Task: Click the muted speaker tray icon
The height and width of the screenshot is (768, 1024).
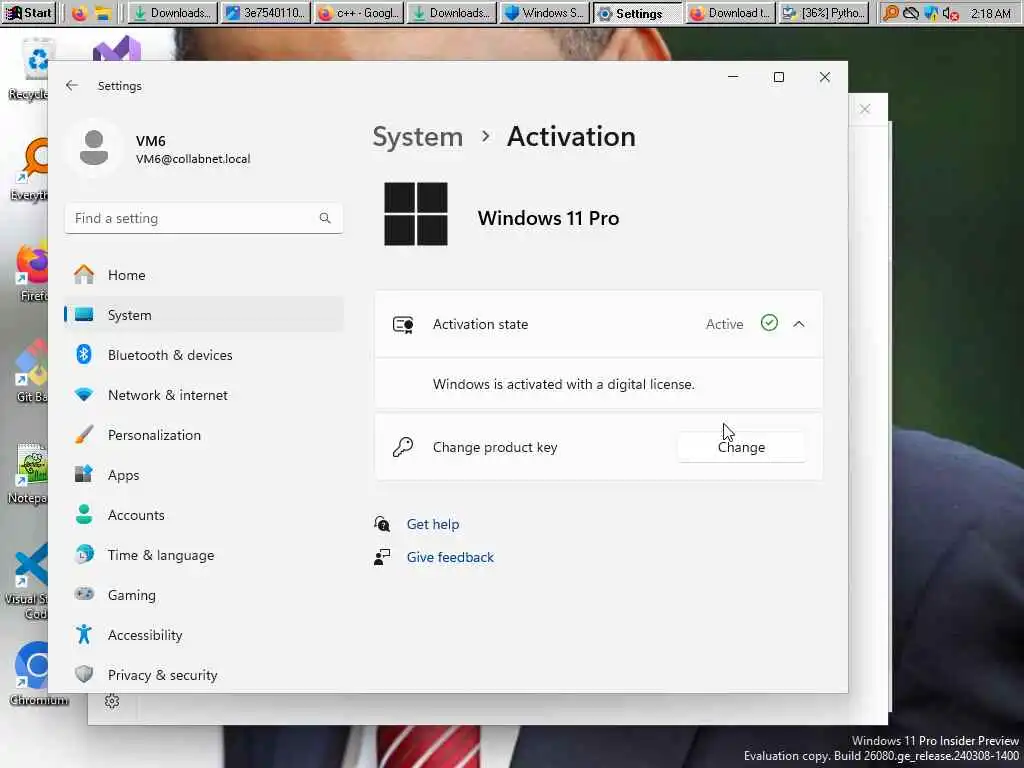Action: [950, 14]
